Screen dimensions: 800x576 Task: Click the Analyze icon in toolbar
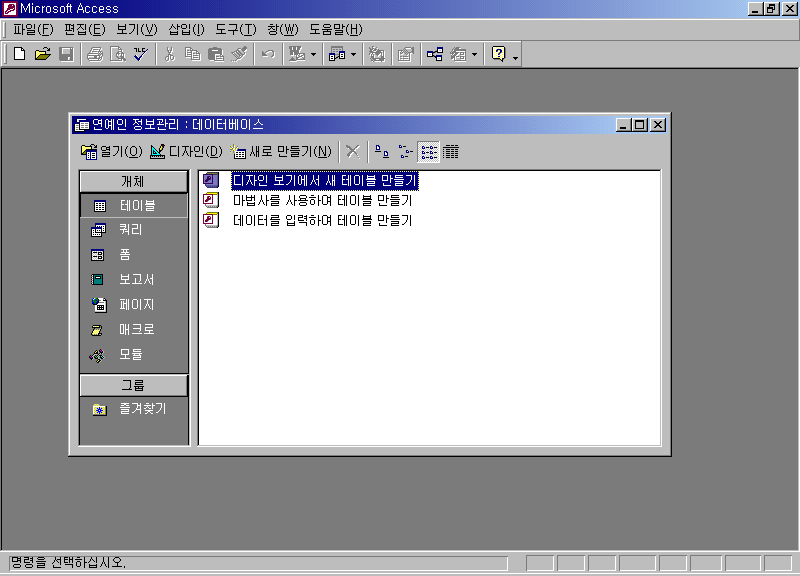coord(337,54)
